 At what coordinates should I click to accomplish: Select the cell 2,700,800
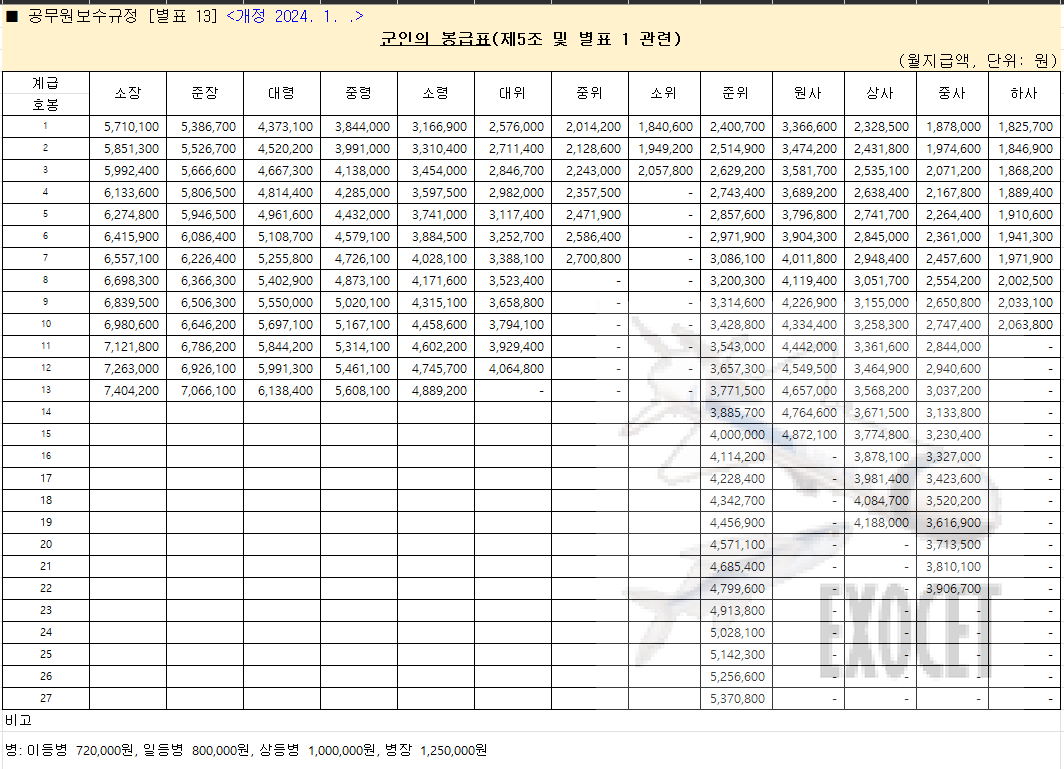coord(590,259)
